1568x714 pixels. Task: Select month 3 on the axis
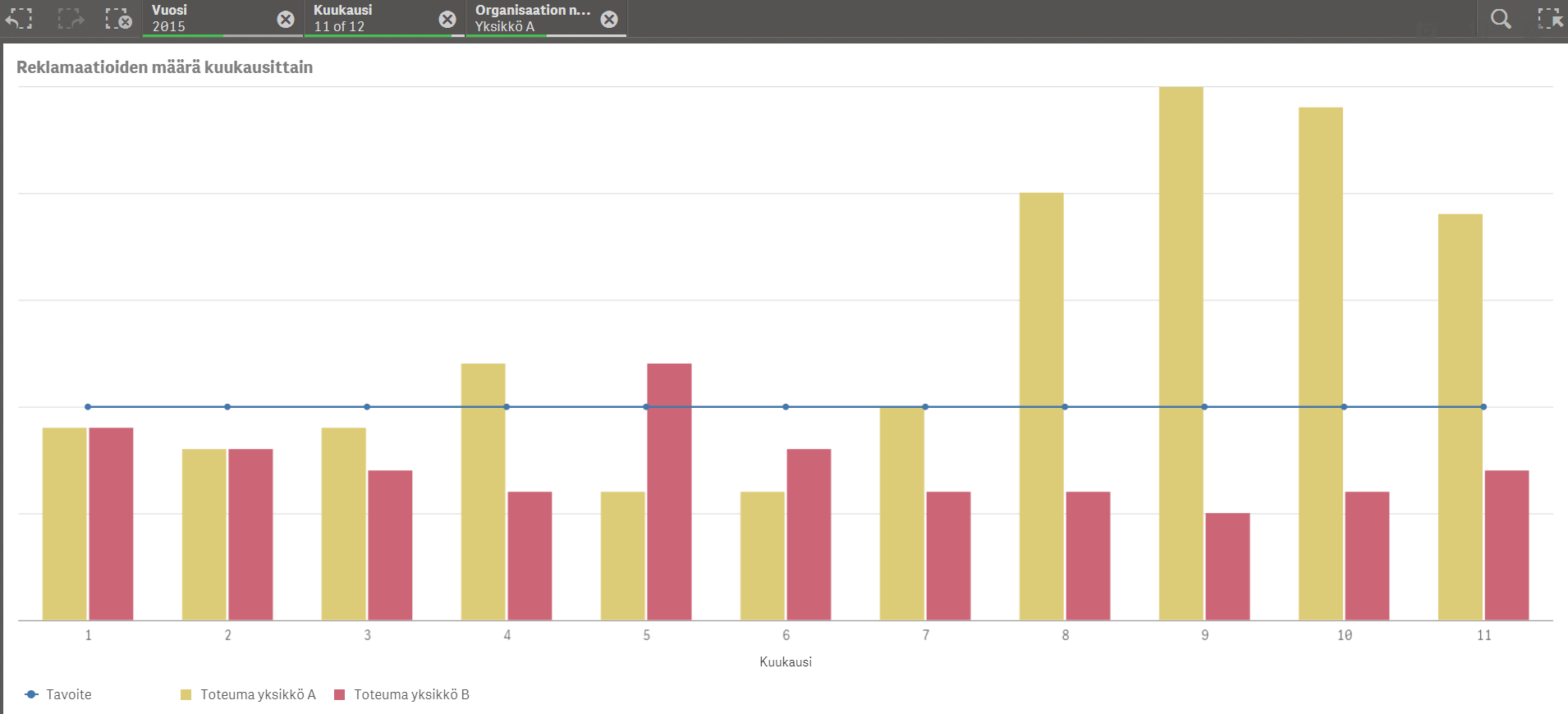tap(367, 635)
